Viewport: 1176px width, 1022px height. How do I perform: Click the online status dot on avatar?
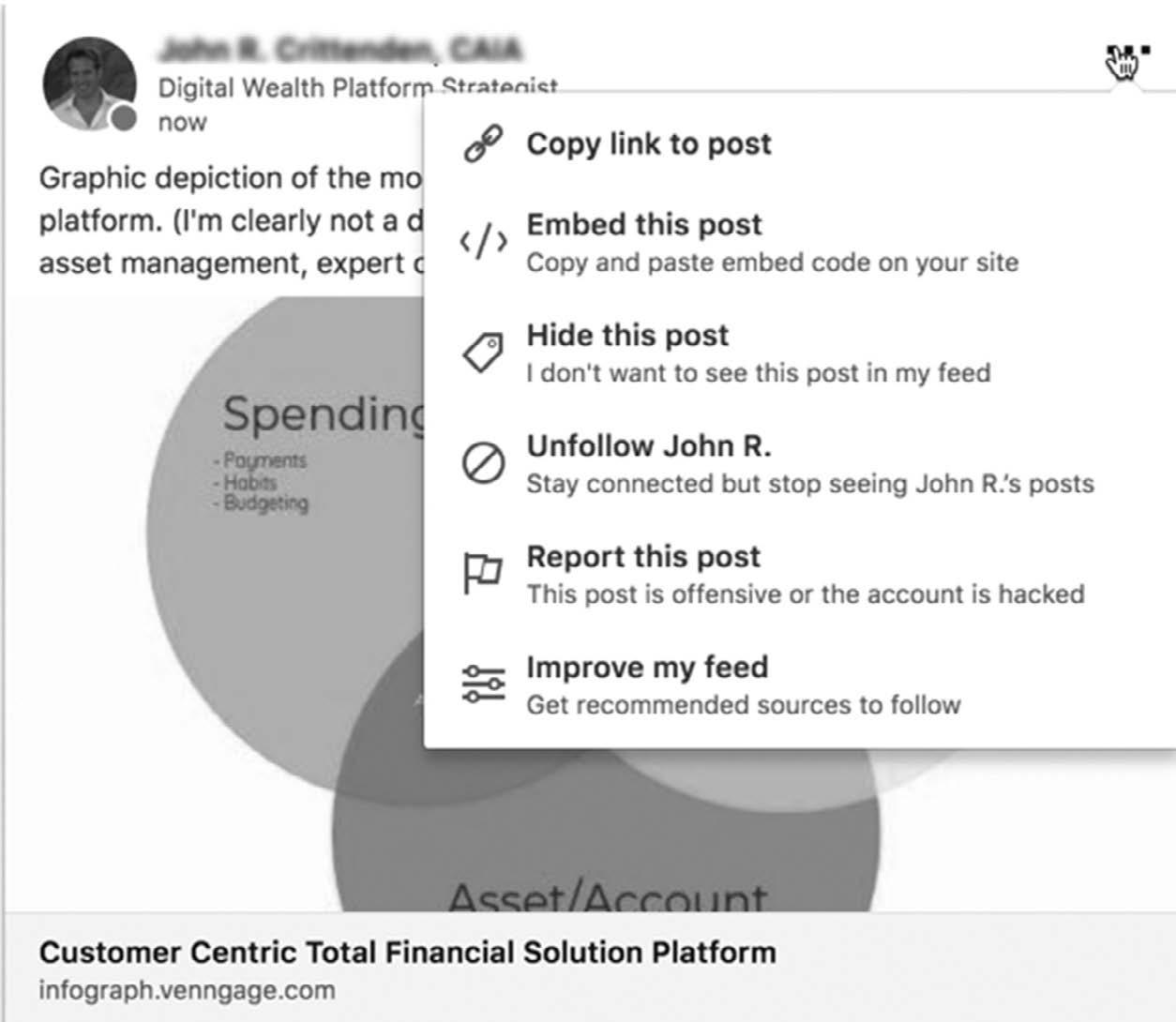pyautogui.click(x=123, y=118)
